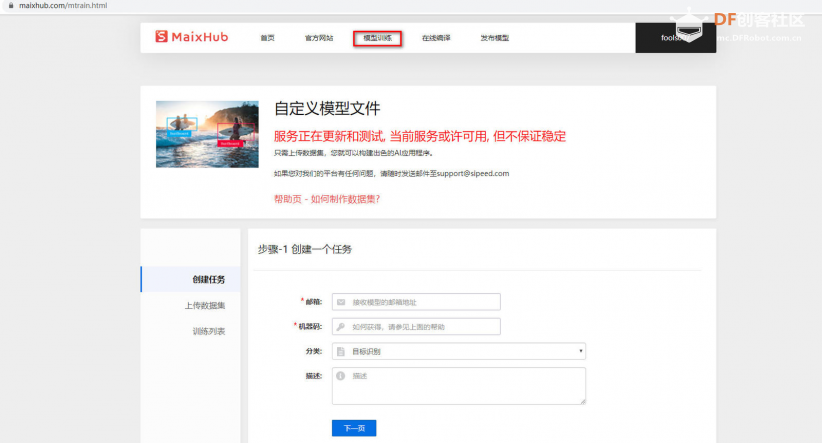Open the user account menu in black header box
The height and width of the screenshot is (443, 822).
click(x=675, y=38)
